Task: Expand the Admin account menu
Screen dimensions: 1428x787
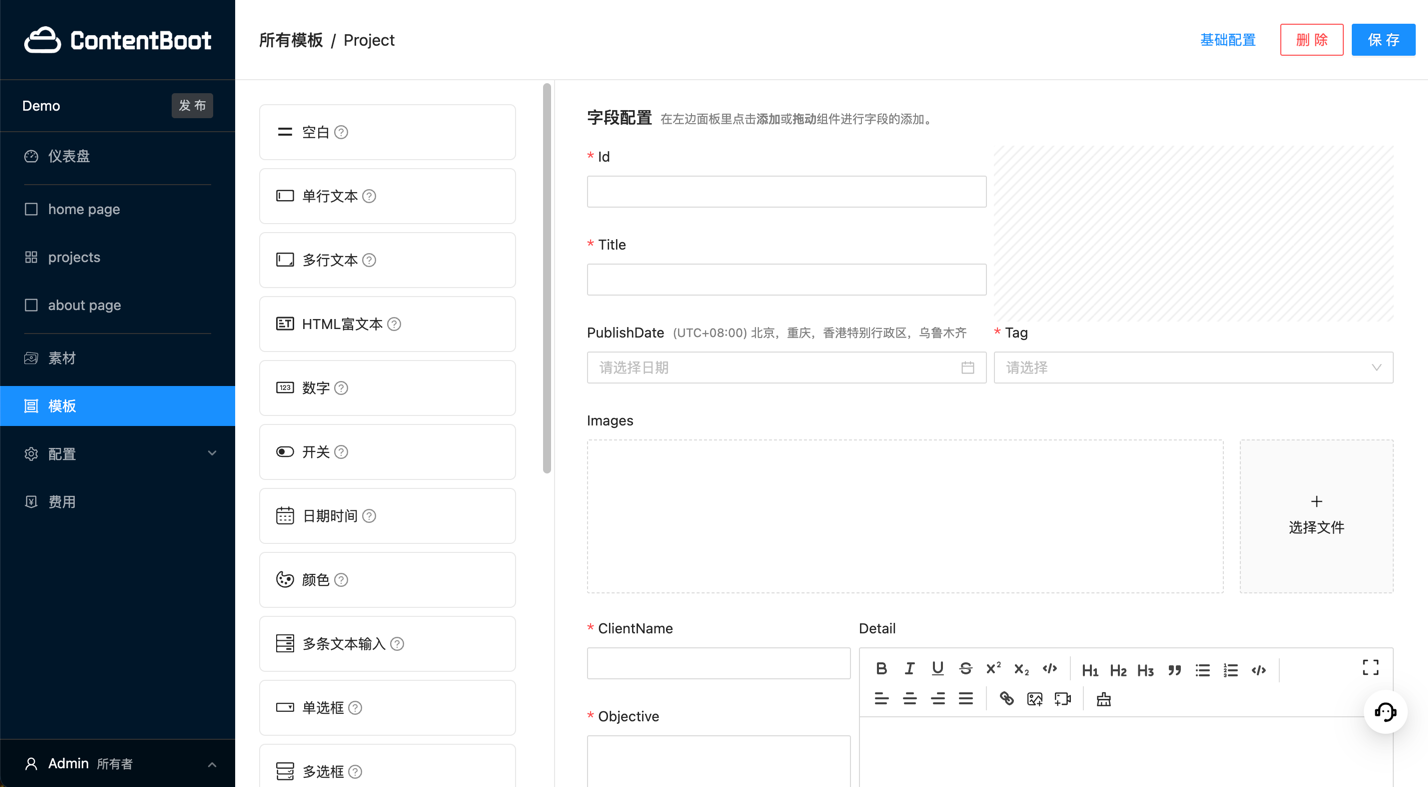Action: (x=117, y=764)
